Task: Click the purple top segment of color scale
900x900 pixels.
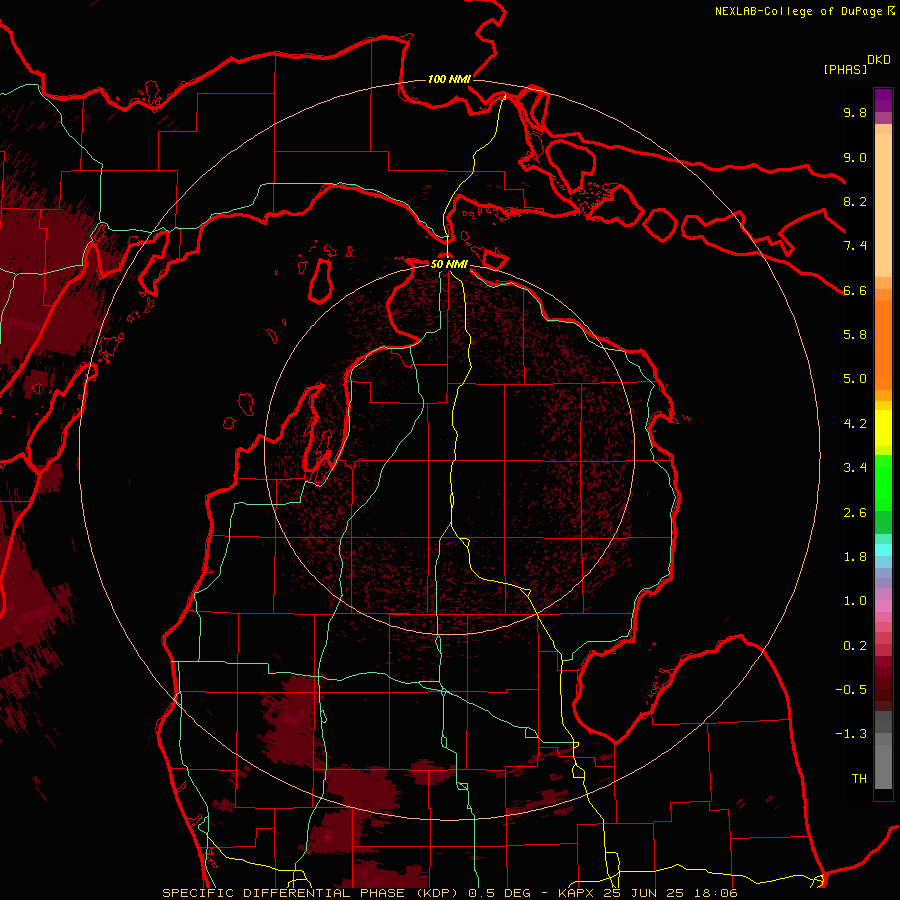Action: 883,100
